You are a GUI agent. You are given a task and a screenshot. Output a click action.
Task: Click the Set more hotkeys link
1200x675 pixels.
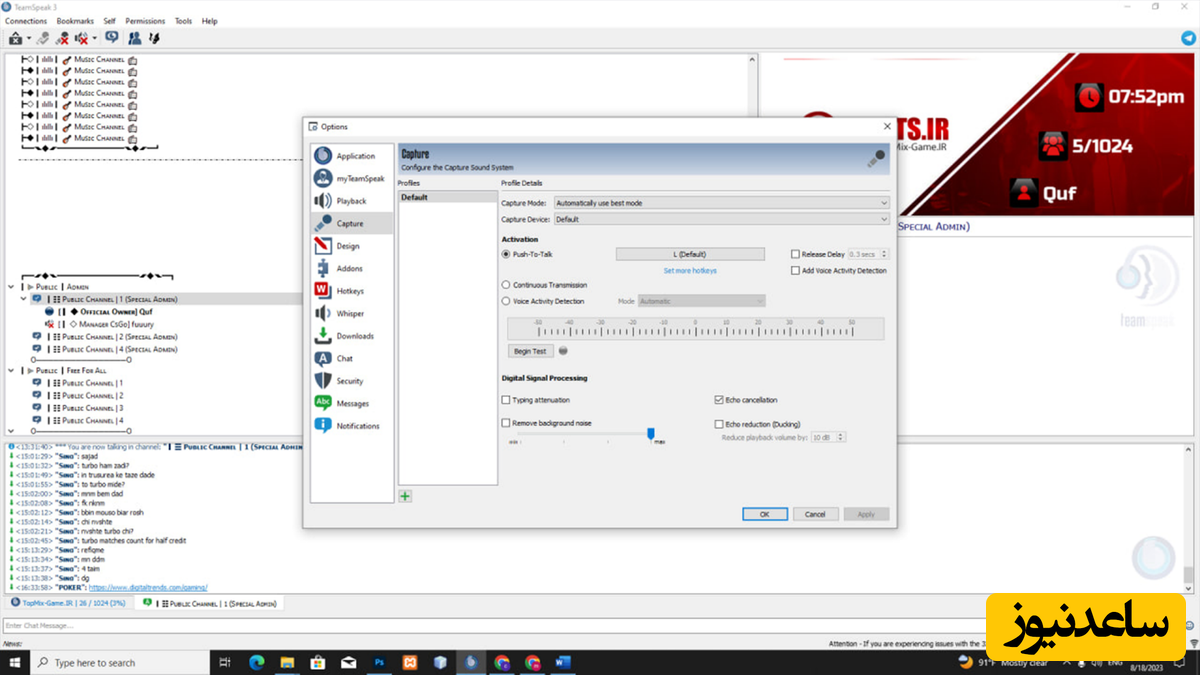(690, 271)
